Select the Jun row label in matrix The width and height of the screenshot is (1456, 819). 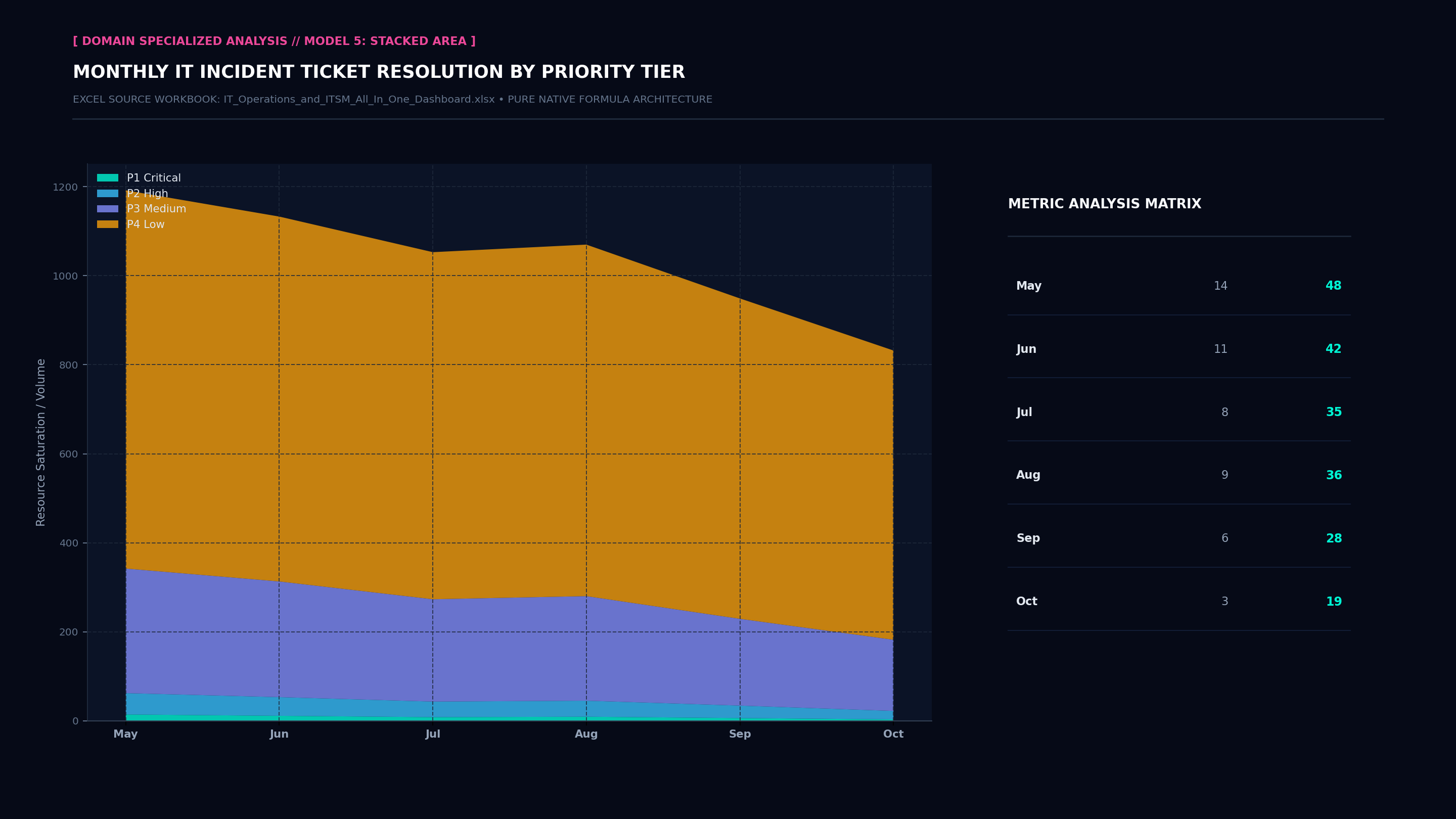tap(1026, 349)
